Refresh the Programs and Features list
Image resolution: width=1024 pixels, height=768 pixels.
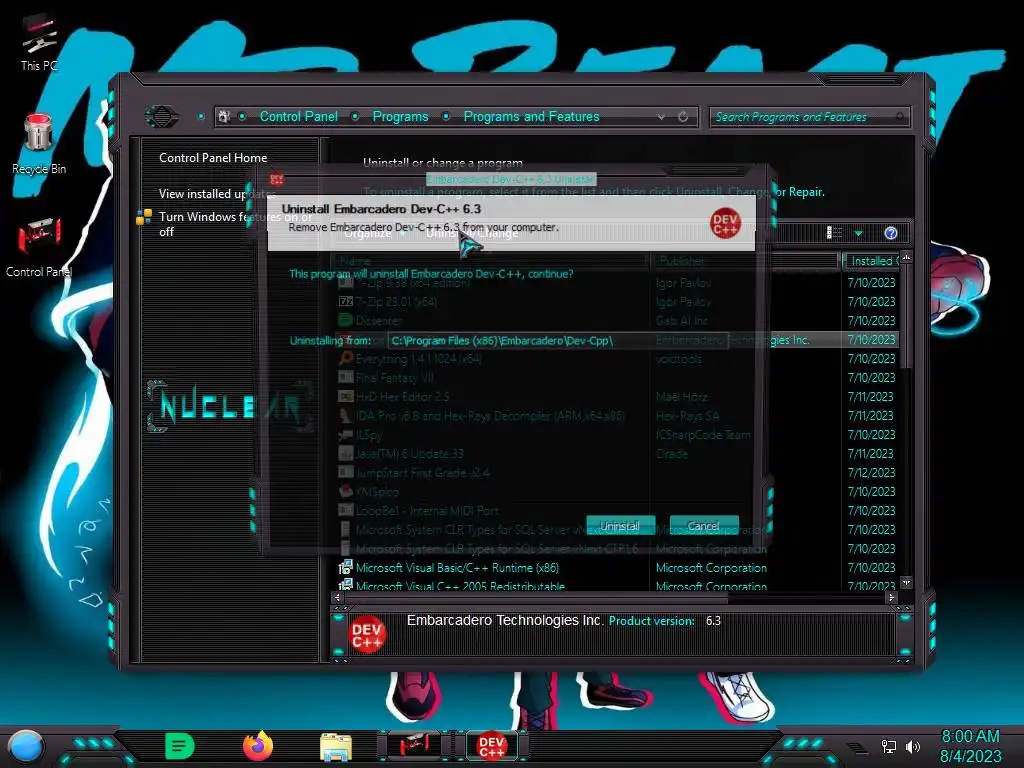[683, 117]
